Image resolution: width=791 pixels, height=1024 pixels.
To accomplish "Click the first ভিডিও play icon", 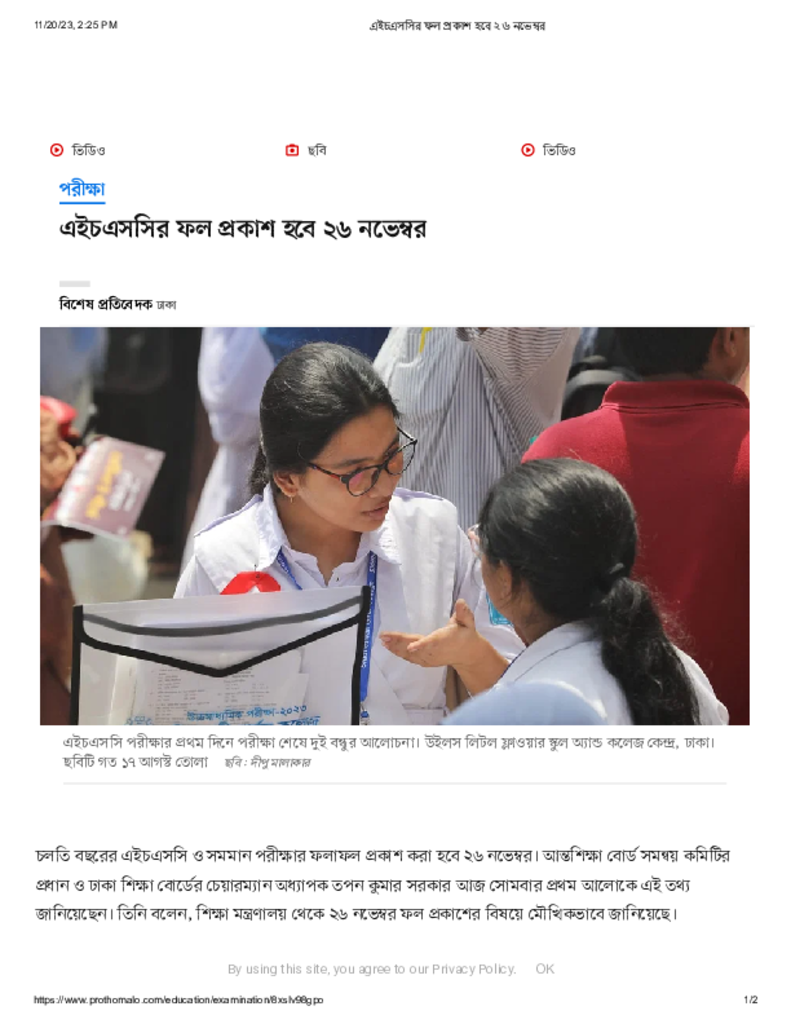I will coord(57,150).
